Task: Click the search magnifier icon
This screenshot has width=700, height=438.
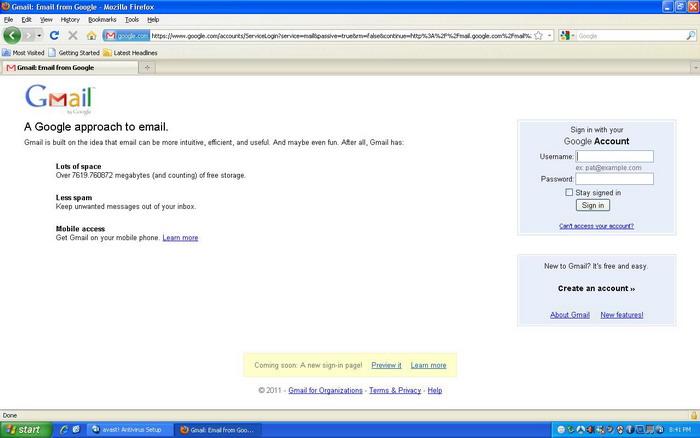Action: point(690,36)
